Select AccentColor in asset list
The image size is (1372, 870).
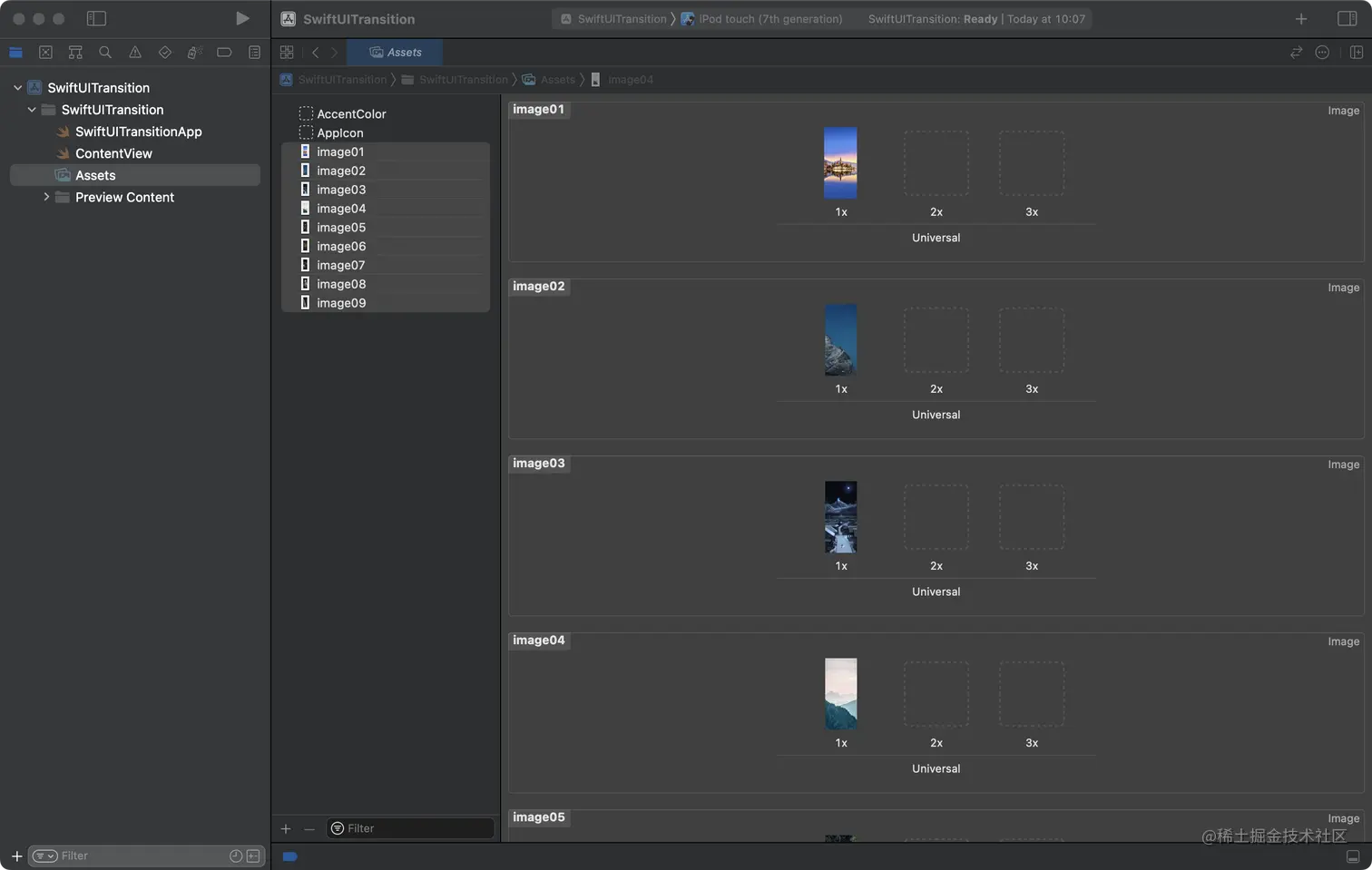point(351,114)
